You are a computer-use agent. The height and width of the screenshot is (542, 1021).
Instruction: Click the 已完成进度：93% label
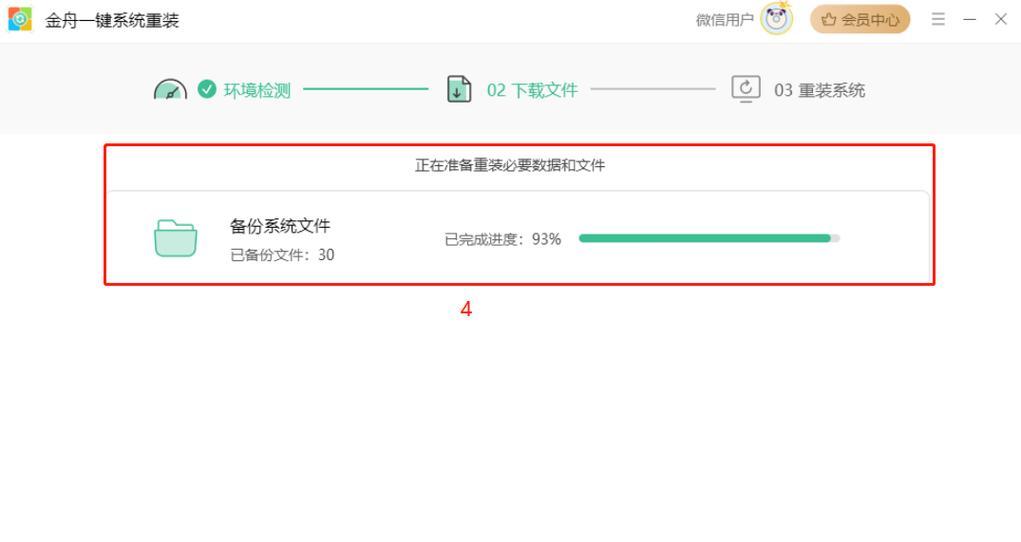[503, 239]
